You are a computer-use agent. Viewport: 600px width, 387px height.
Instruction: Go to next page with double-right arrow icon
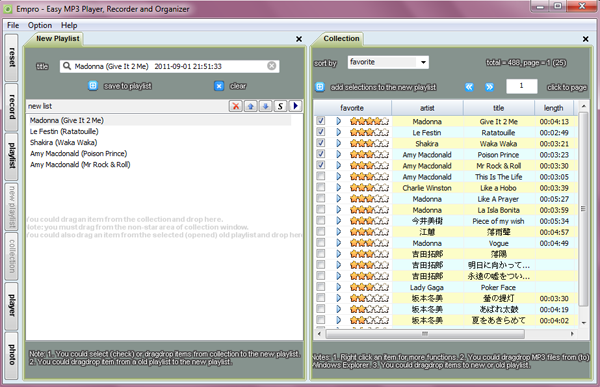(x=489, y=87)
